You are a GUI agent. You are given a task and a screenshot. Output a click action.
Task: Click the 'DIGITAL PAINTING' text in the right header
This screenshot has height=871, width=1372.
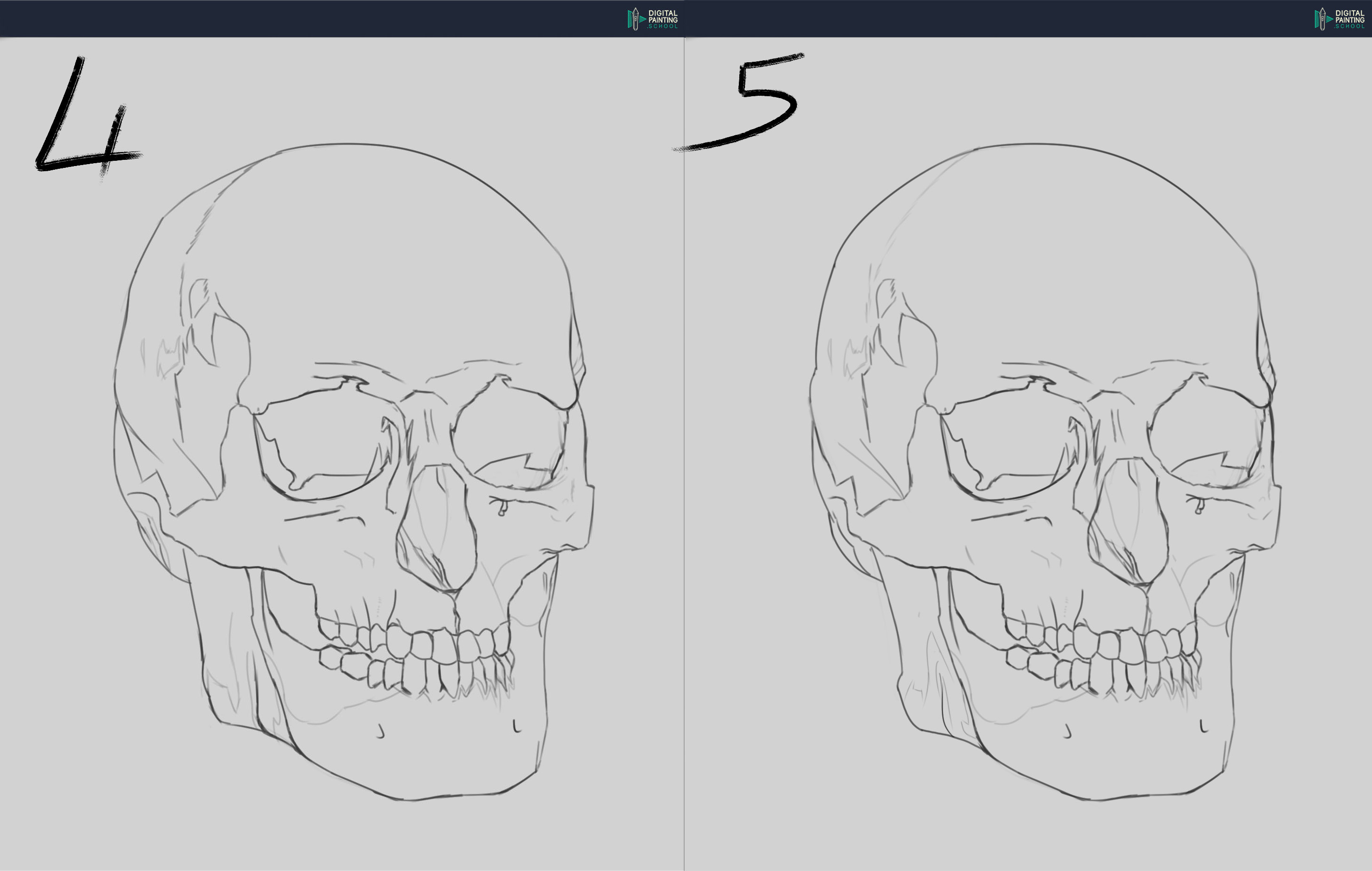tap(1349, 16)
